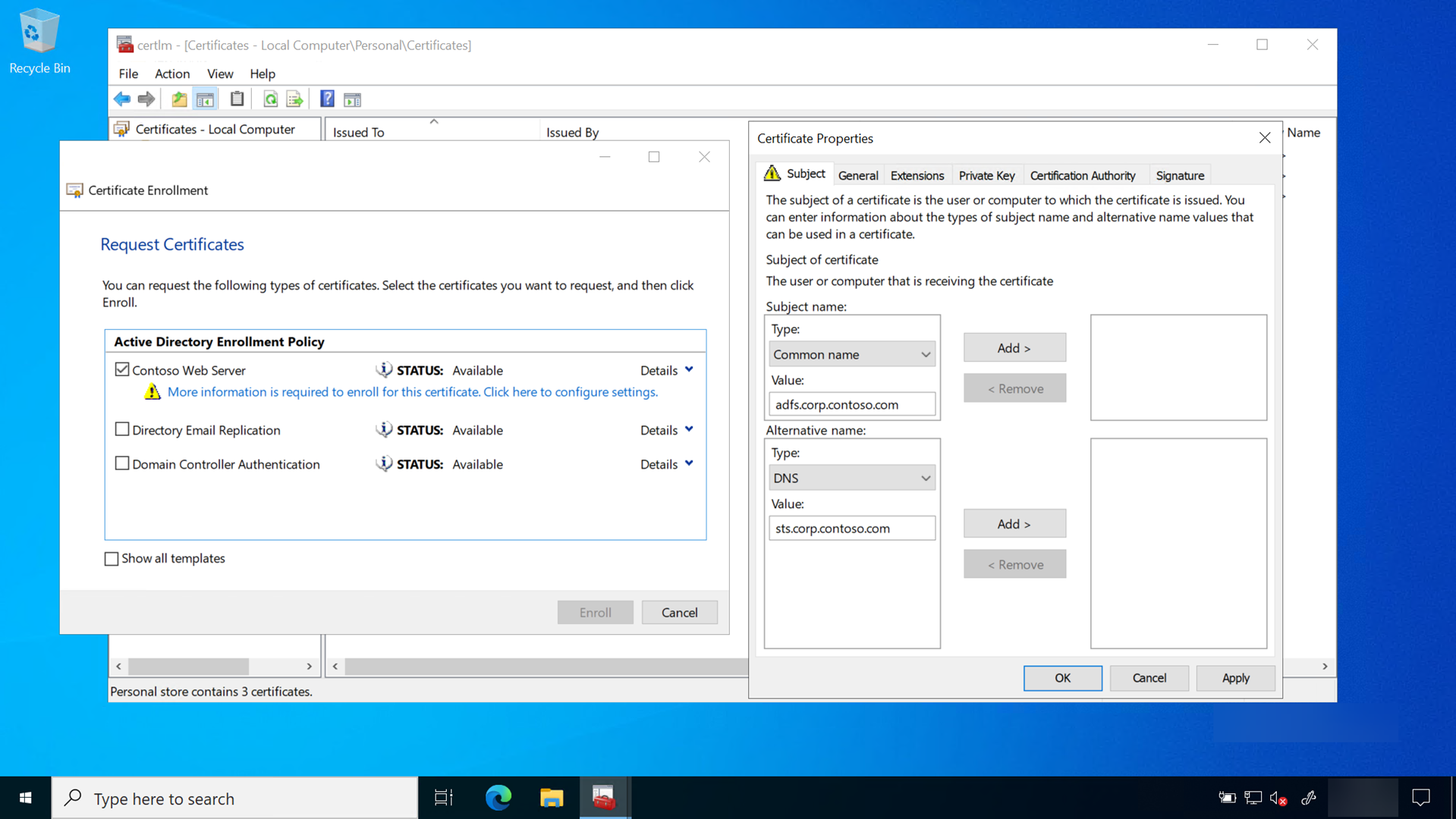Click the 'More information is required' configure settings link
Viewport: 1456px width, 819px height.
pos(412,392)
